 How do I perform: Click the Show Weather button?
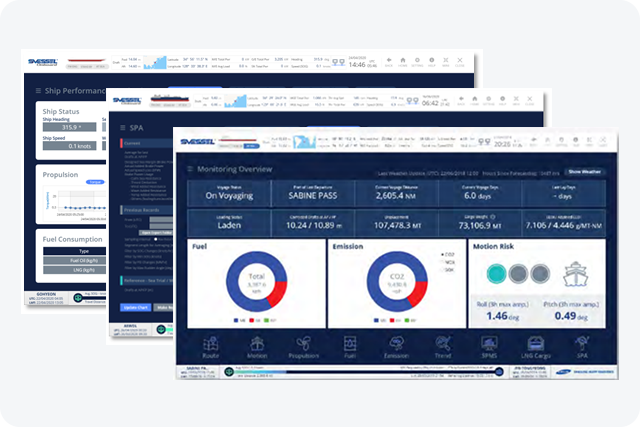coord(584,172)
